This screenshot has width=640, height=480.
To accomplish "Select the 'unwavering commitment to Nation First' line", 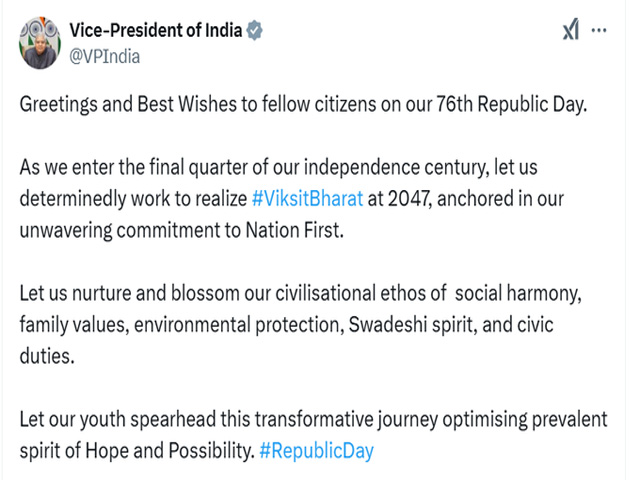I will [182, 230].
